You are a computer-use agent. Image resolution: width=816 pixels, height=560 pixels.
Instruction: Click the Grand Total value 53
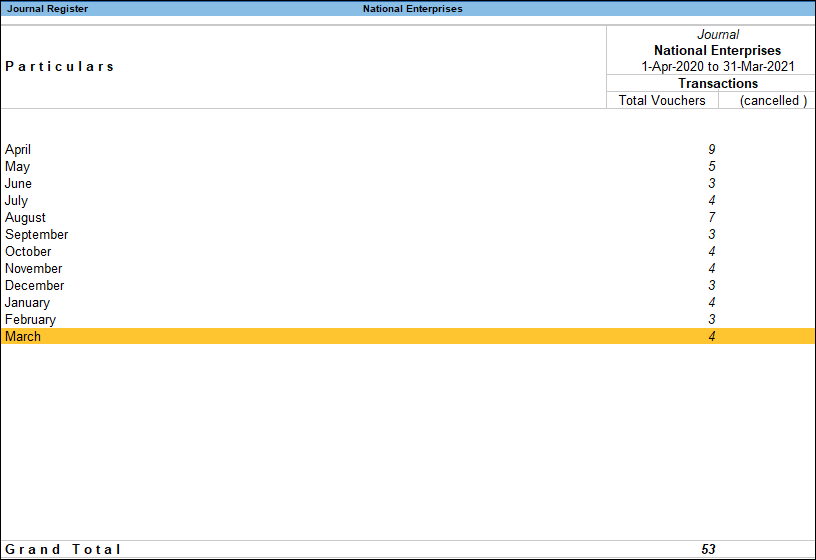click(708, 549)
